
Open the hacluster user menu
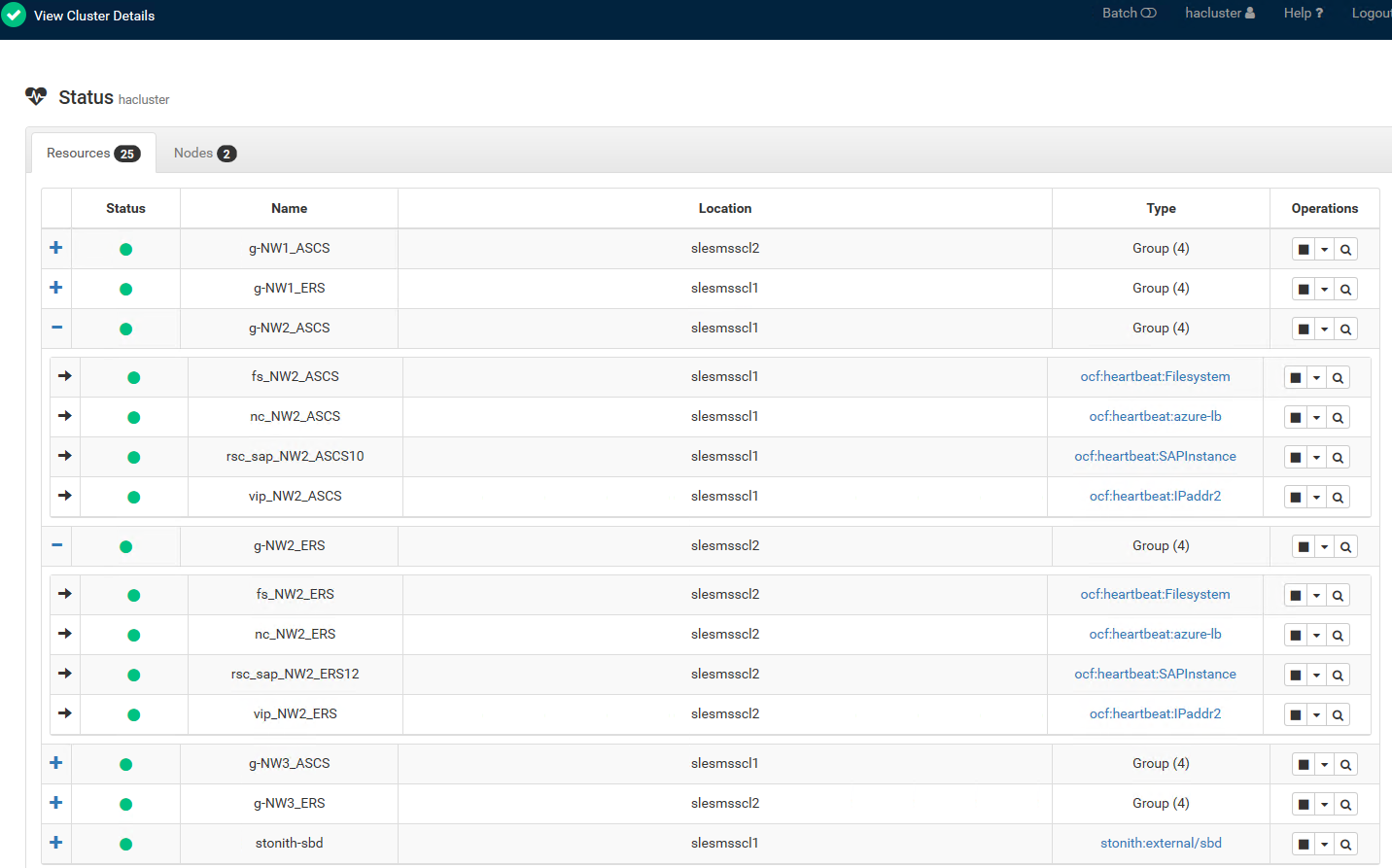pyautogui.click(x=1220, y=13)
